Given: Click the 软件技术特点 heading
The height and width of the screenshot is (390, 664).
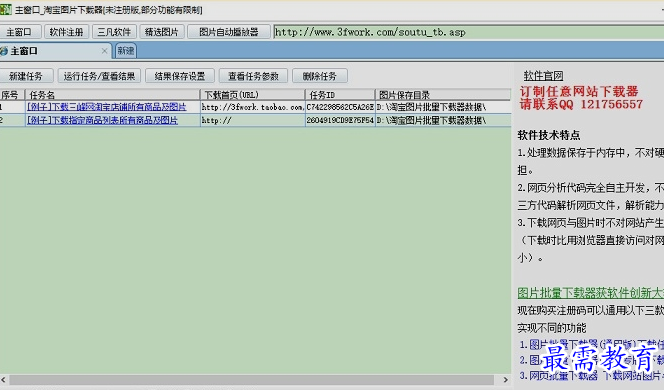Looking at the screenshot, I should click(x=548, y=135).
